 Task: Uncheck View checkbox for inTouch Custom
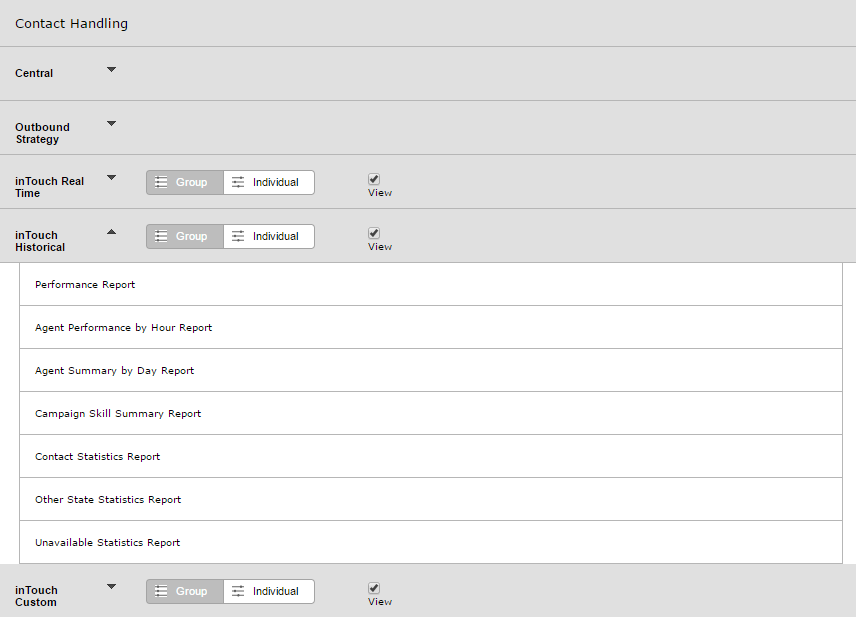[374, 588]
